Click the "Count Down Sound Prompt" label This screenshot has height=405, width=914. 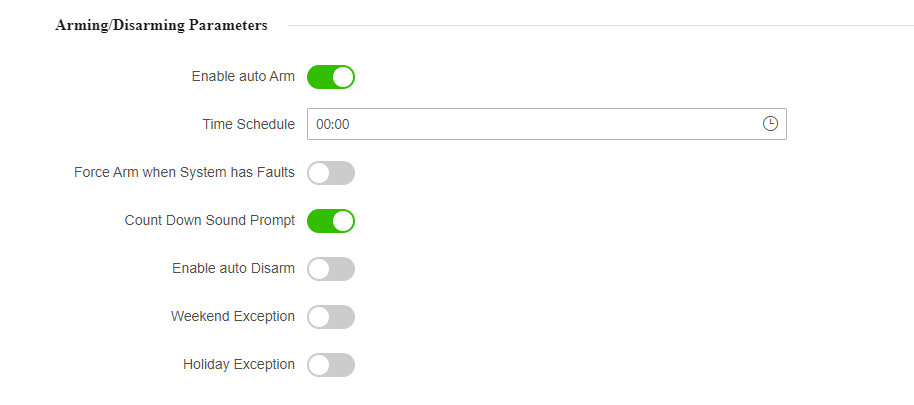(209, 221)
